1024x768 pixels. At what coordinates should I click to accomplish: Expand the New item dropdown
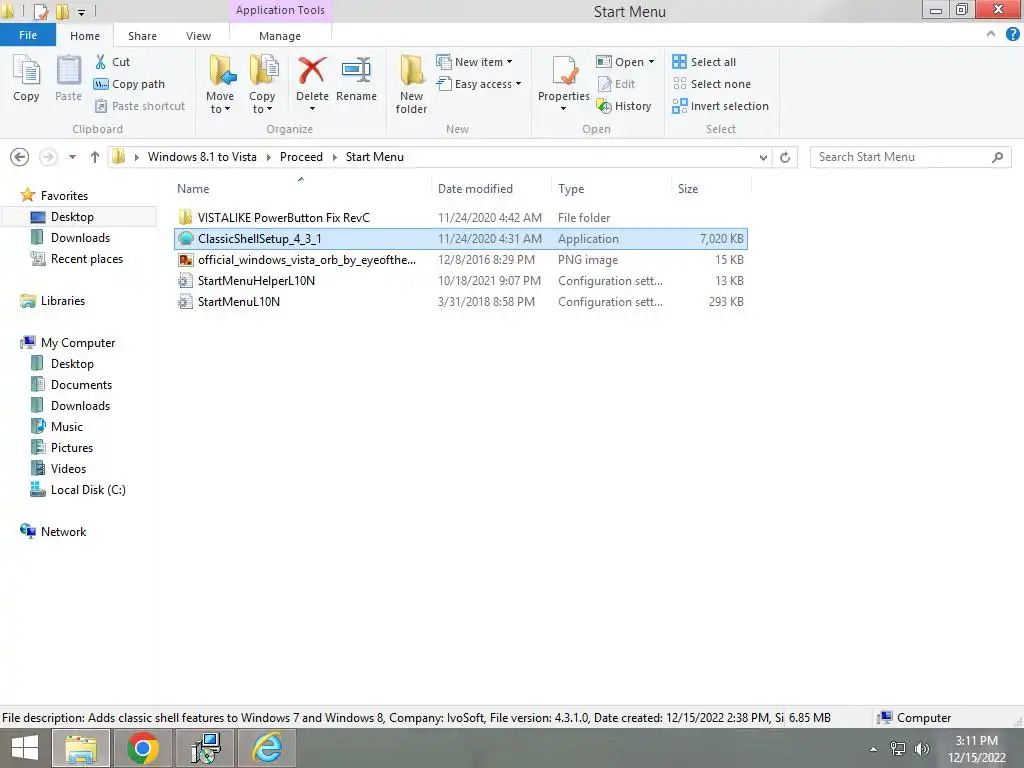(509, 62)
